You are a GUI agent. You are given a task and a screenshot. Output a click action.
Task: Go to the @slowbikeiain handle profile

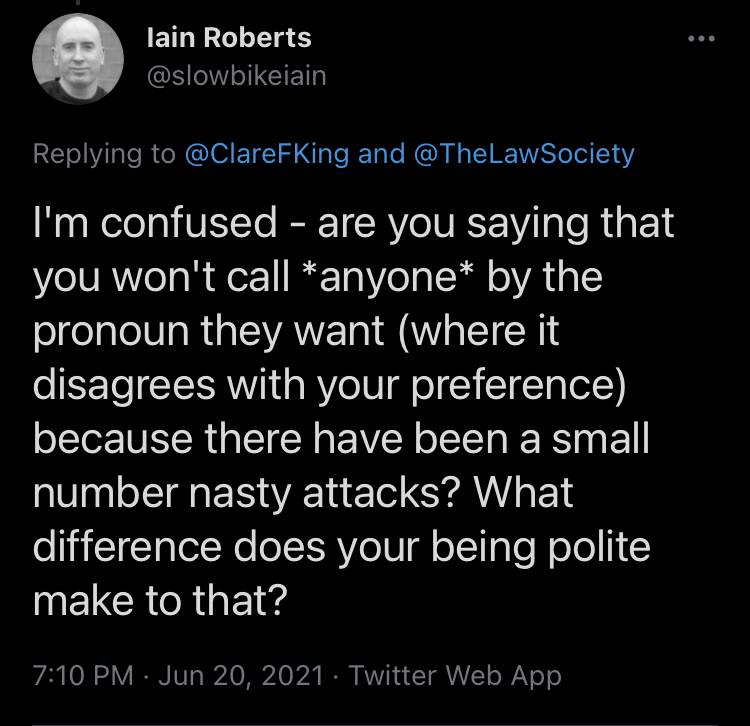pos(237,76)
